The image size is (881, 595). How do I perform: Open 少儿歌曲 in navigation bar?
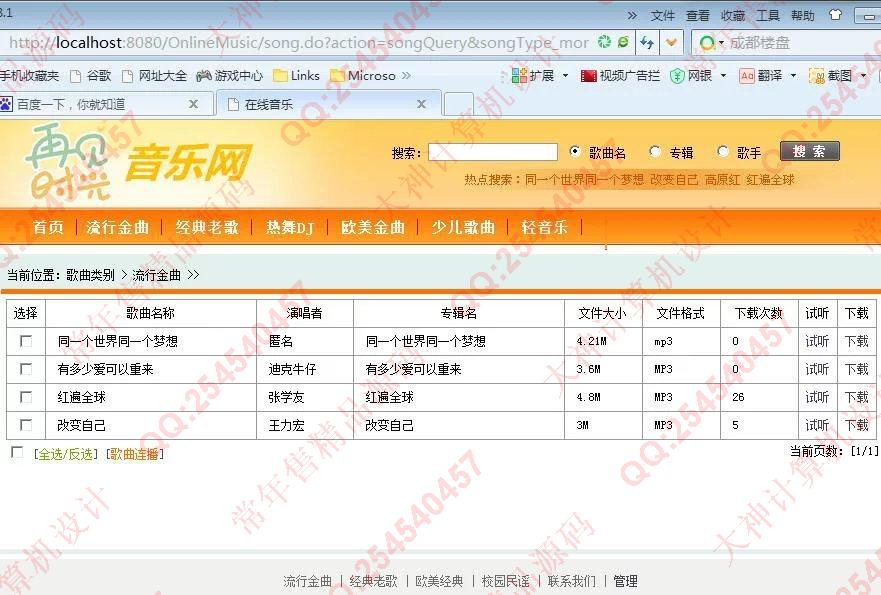[x=463, y=228]
